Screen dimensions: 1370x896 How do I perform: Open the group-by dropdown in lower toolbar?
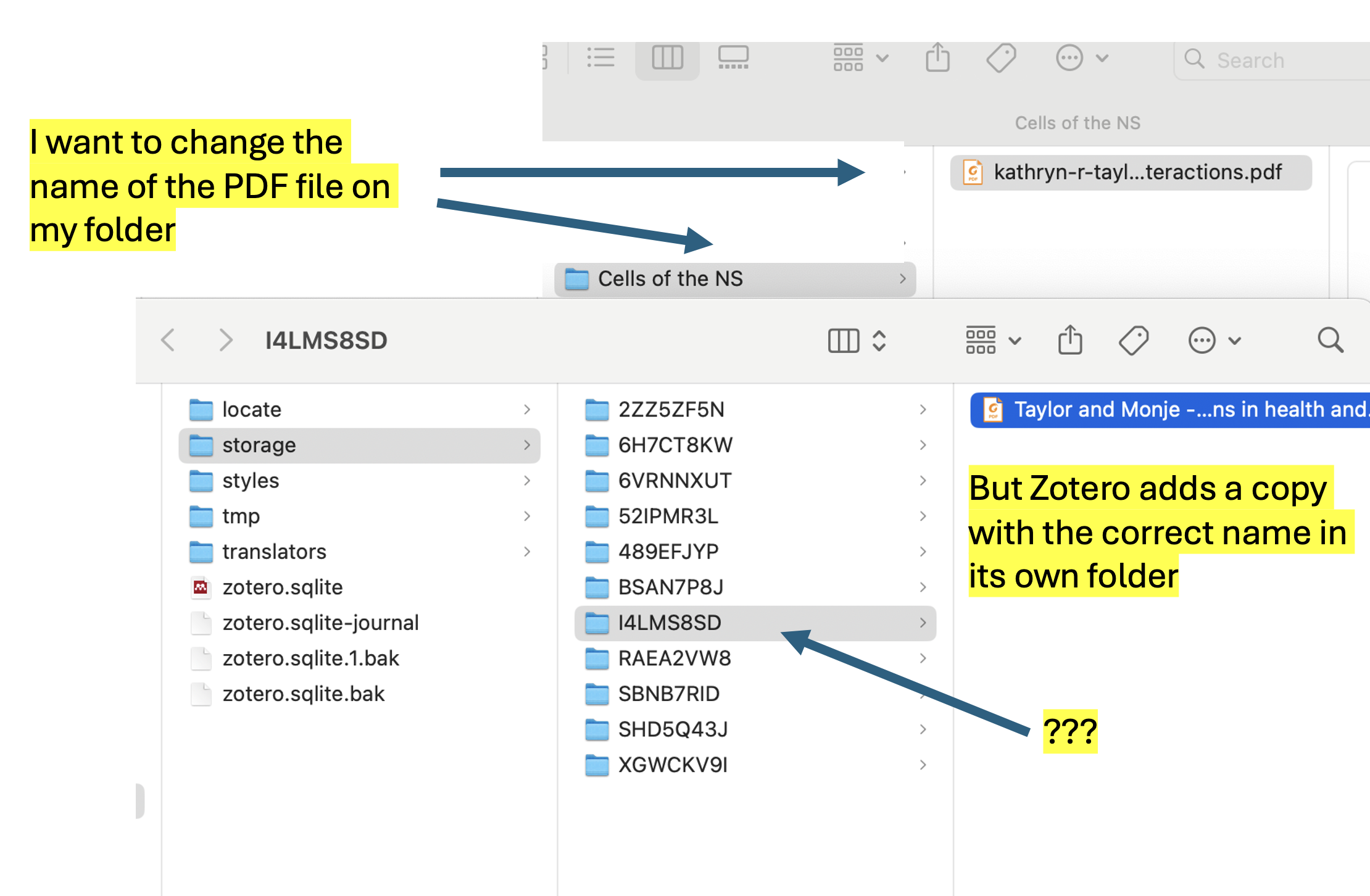(993, 340)
